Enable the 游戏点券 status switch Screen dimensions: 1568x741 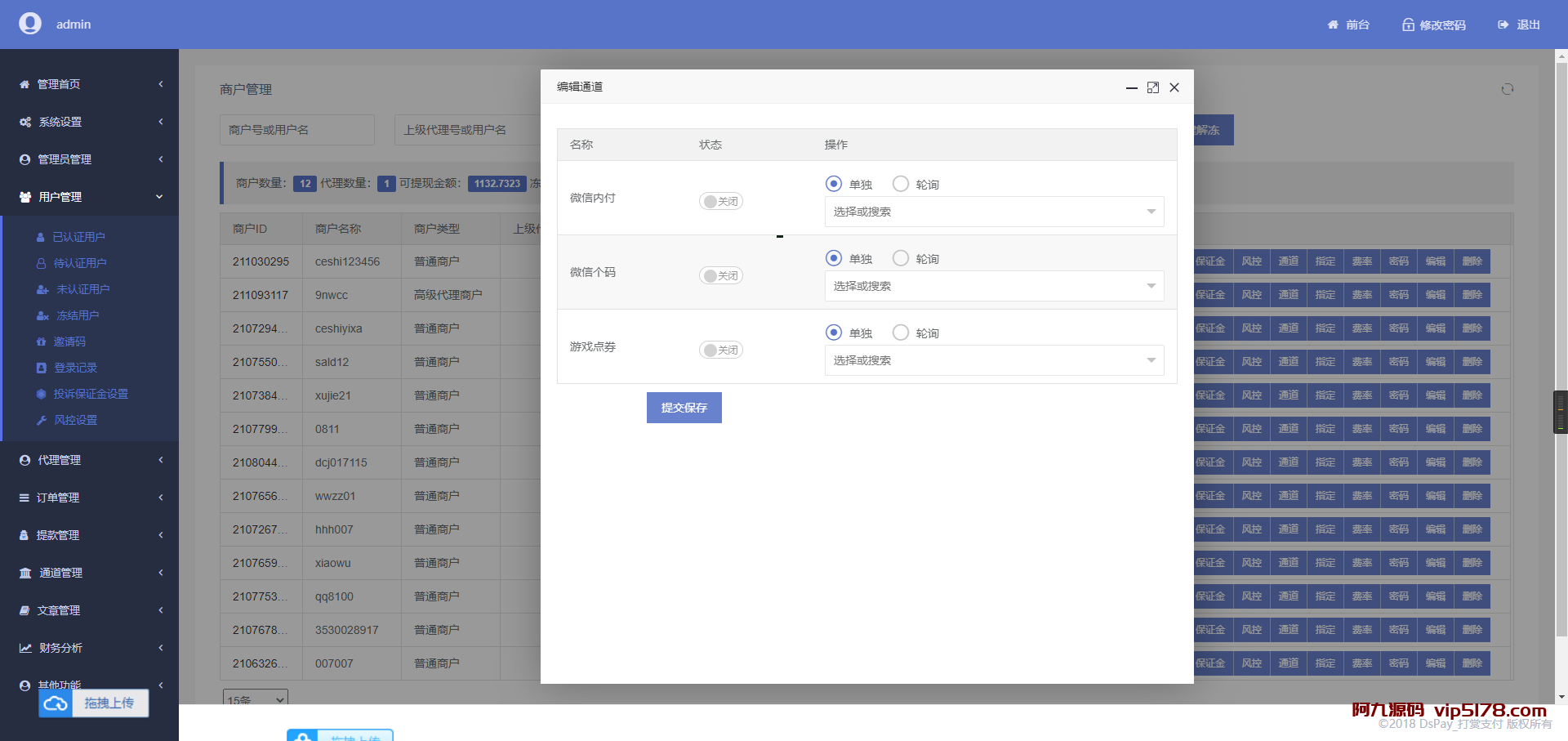coord(720,350)
